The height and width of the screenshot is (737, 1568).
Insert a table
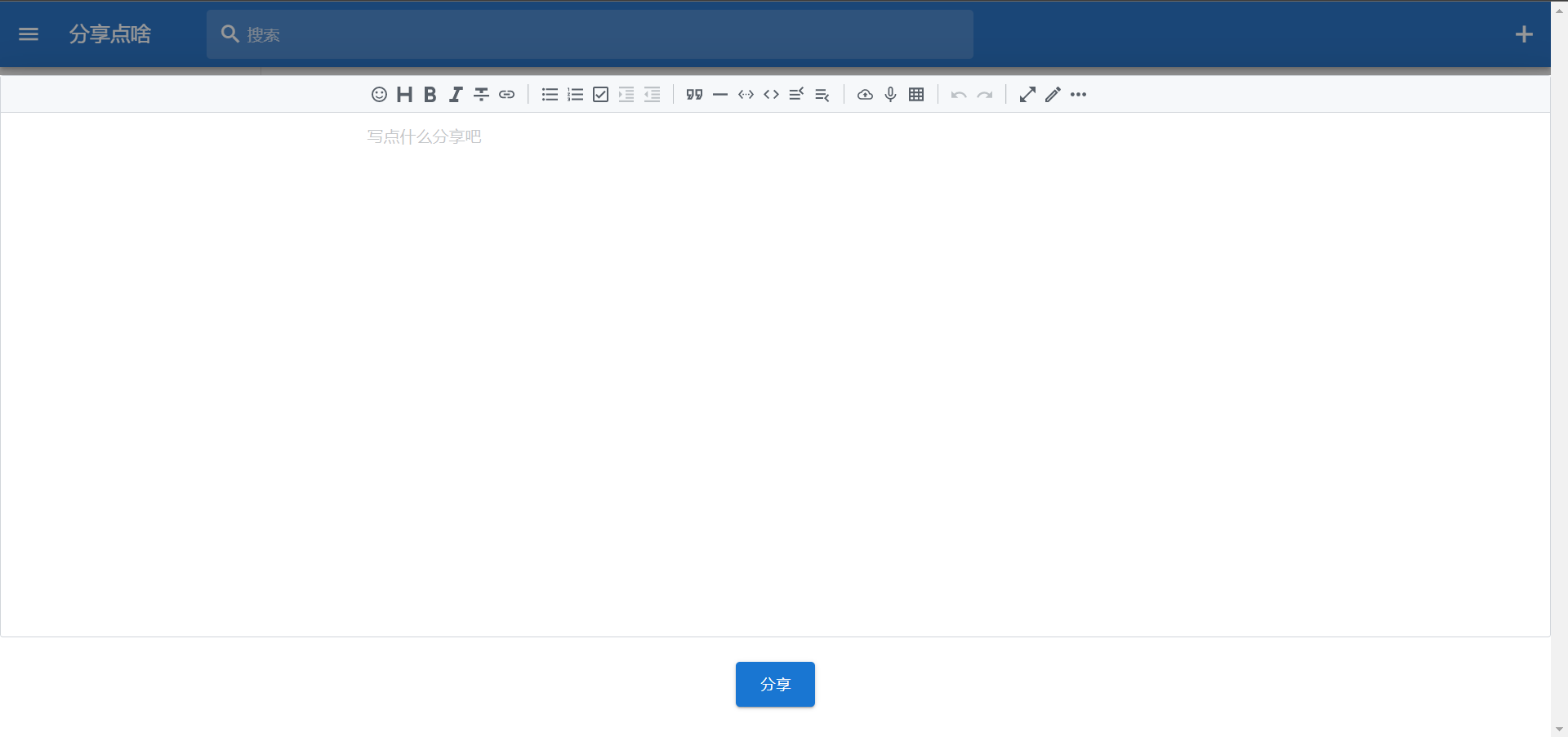pyautogui.click(x=916, y=95)
